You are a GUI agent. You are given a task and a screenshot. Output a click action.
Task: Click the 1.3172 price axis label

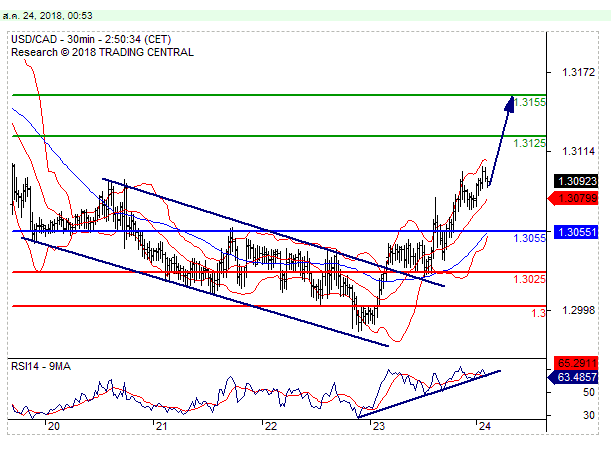579,72
